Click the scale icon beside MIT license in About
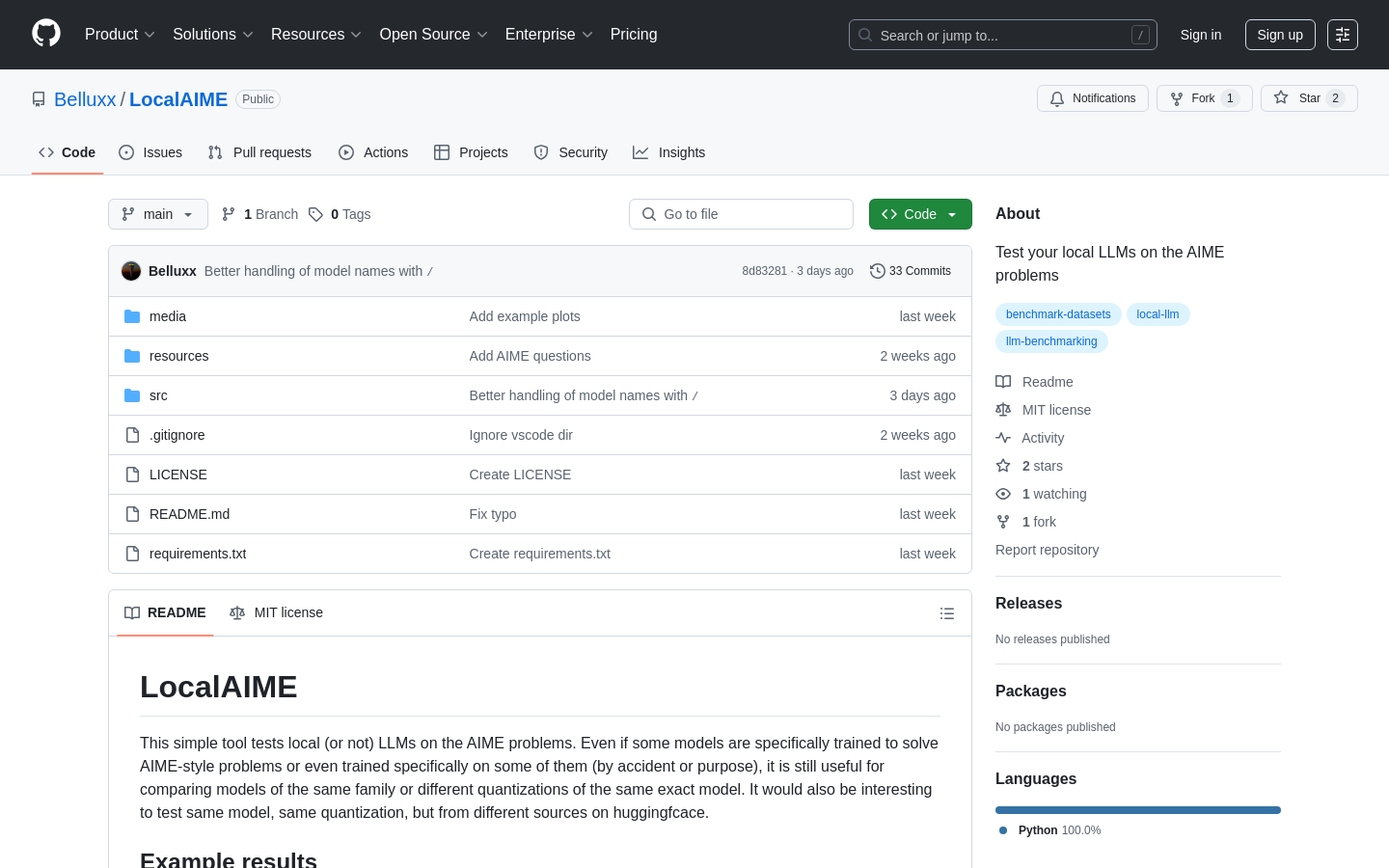 [x=1003, y=410]
